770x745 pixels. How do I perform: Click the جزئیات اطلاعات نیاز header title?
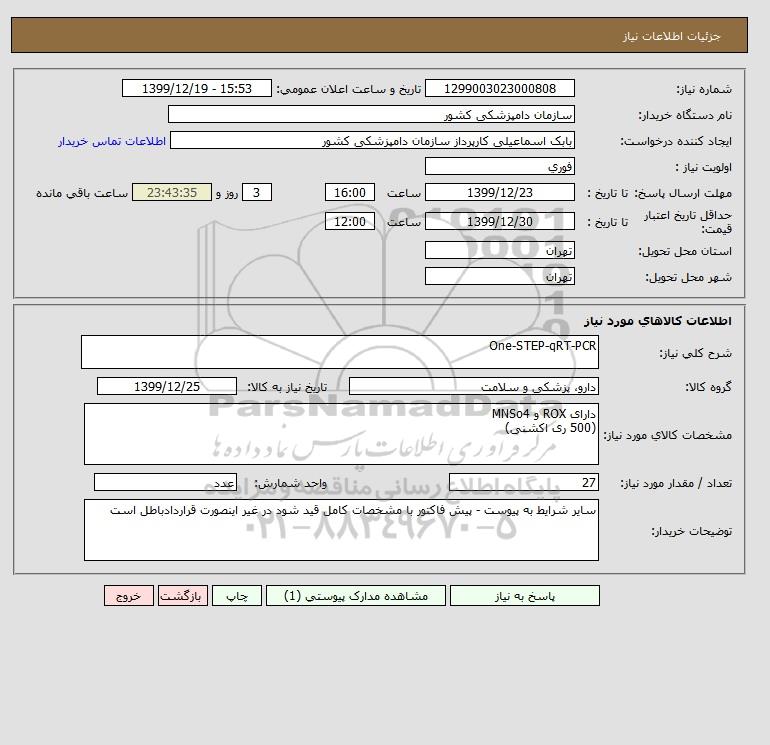[671, 36]
